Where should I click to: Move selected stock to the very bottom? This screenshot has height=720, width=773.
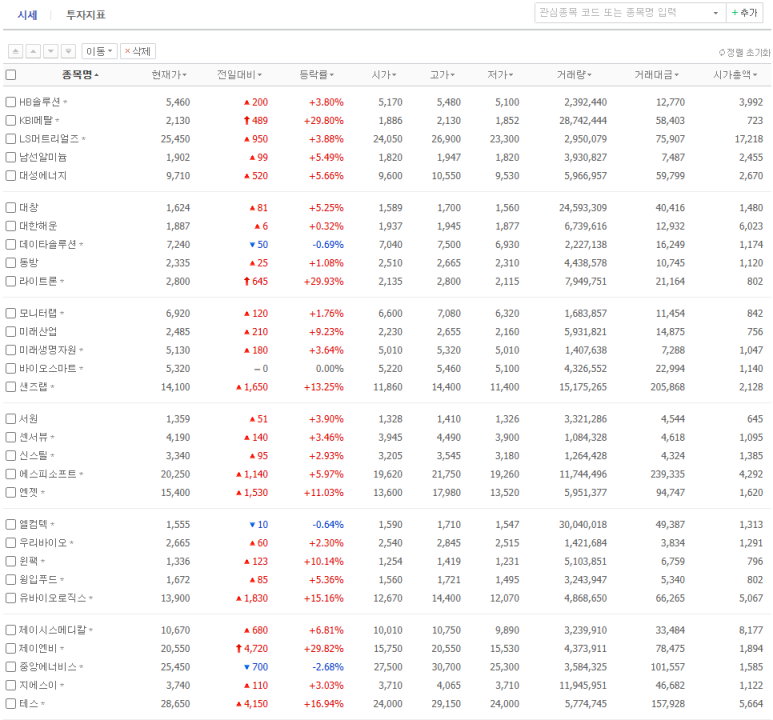tap(68, 51)
